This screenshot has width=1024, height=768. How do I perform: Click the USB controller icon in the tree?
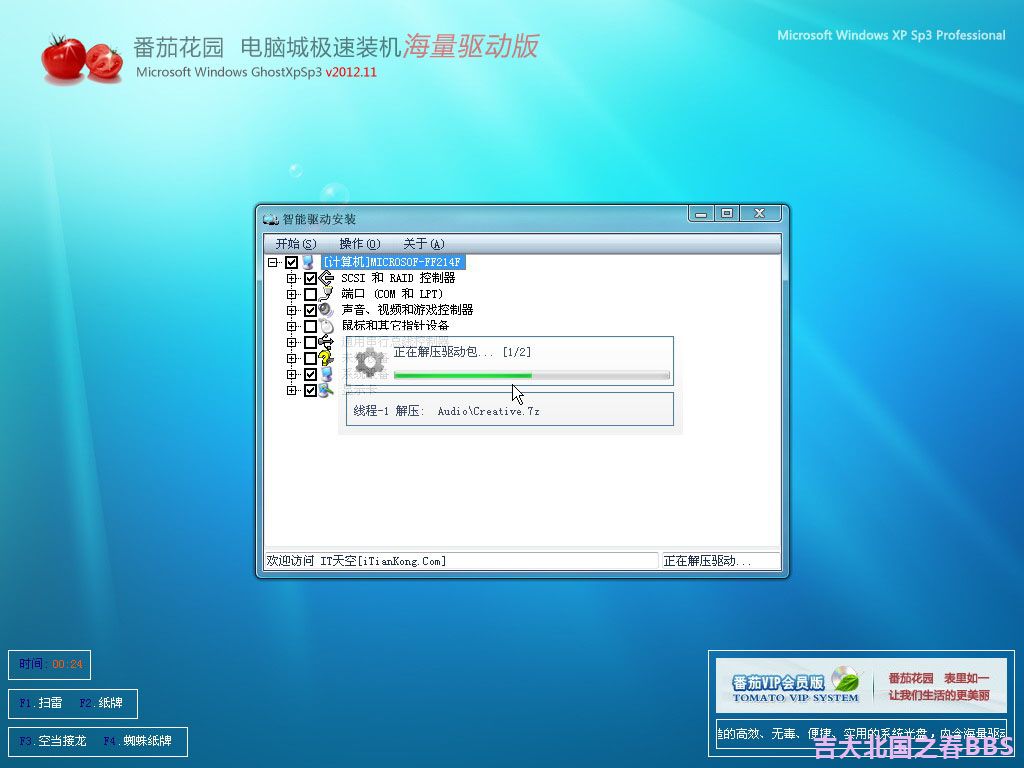click(x=326, y=342)
